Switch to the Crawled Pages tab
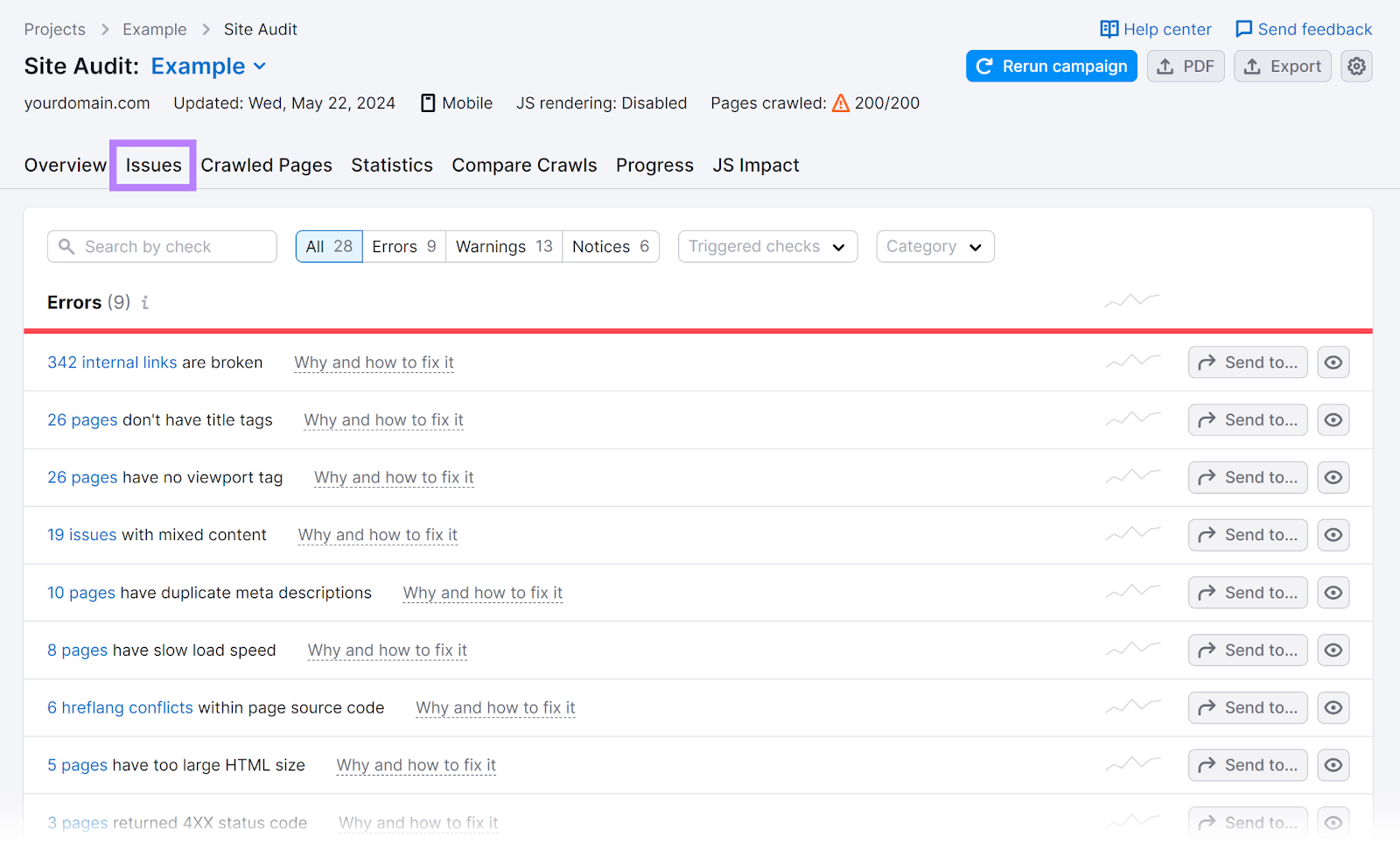This screenshot has height=844, width=1400. click(266, 165)
